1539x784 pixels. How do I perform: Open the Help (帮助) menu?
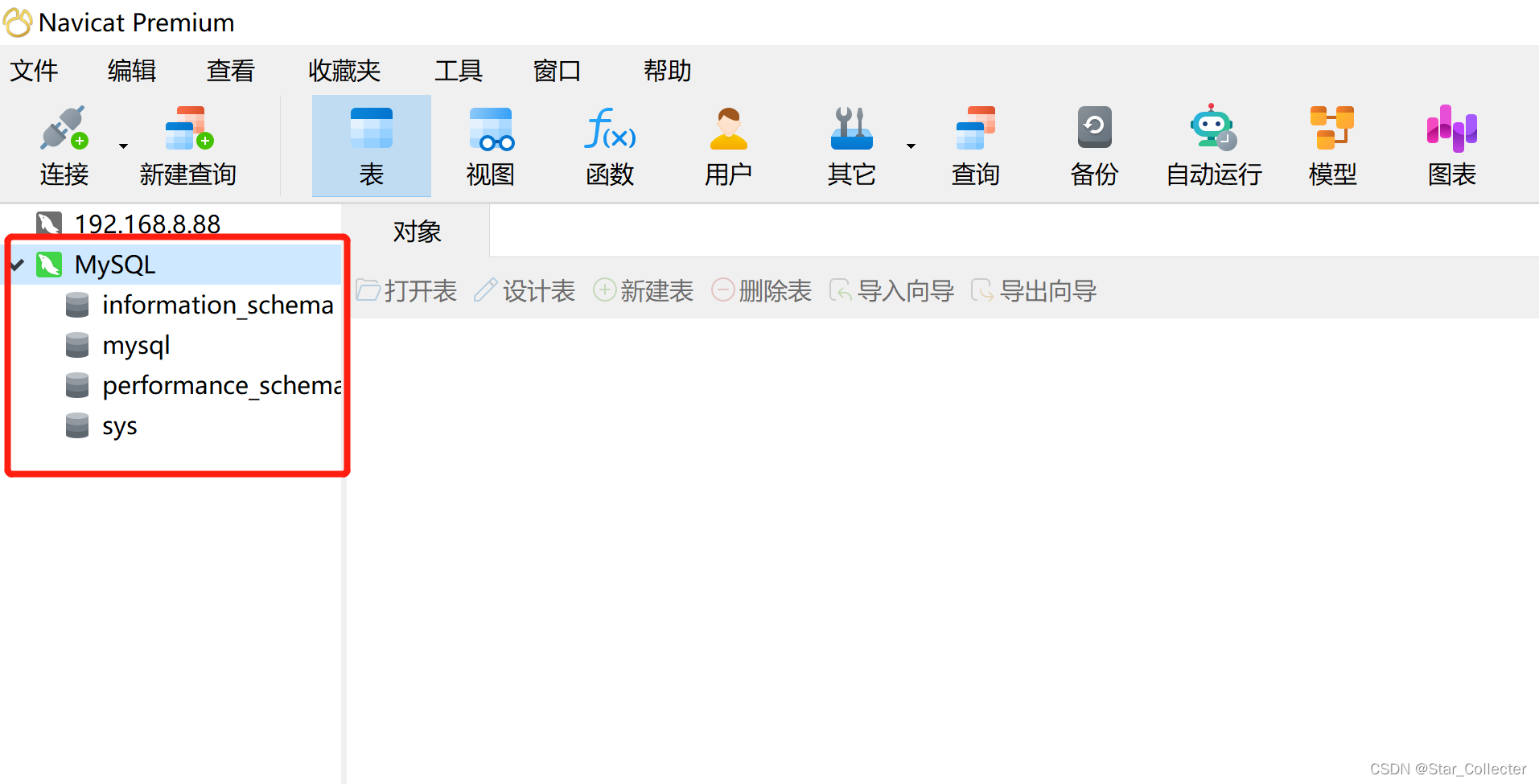click(x=668, y=71)
